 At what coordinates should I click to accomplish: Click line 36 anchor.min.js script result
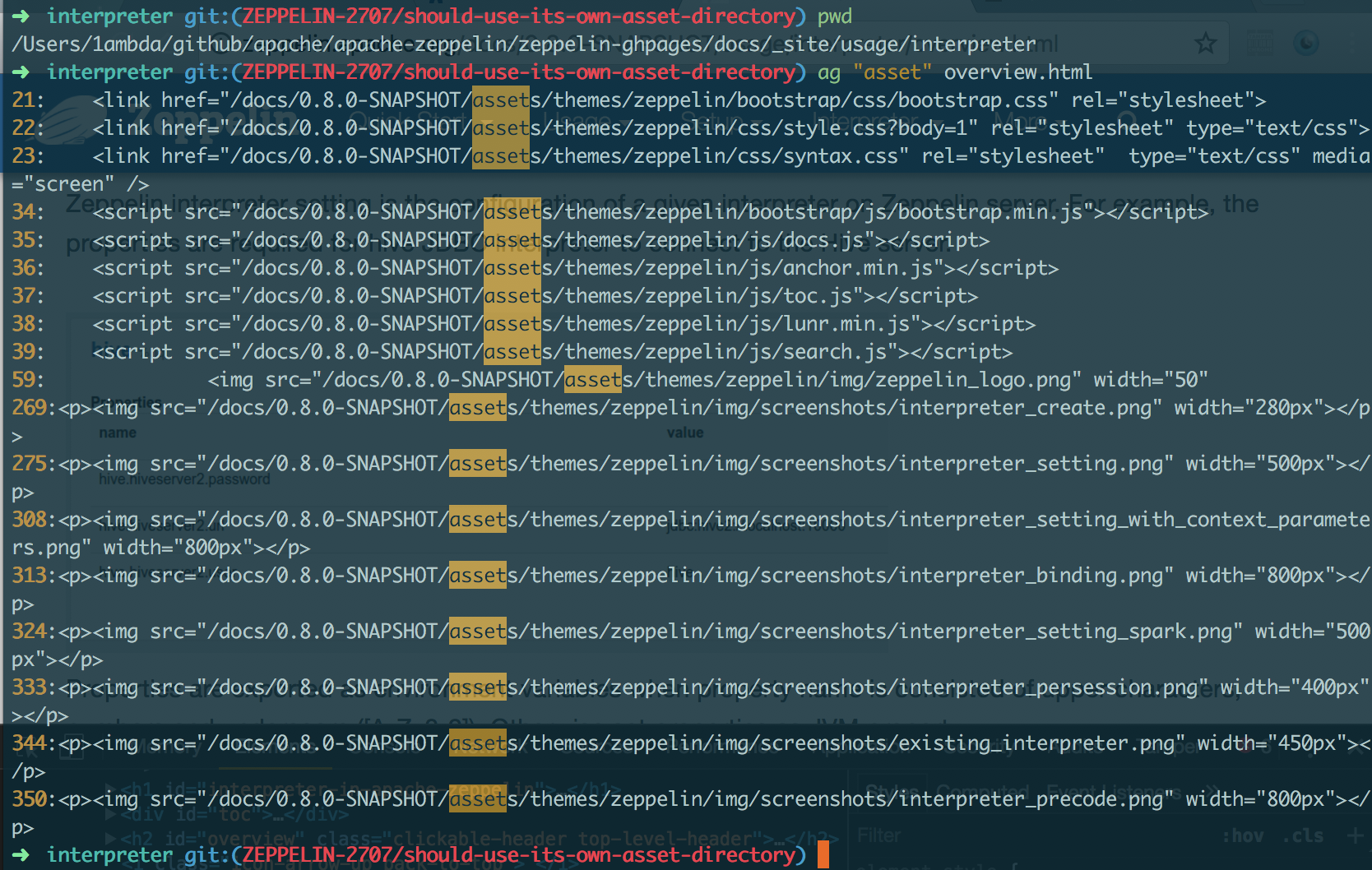click(x=535, y=268)
